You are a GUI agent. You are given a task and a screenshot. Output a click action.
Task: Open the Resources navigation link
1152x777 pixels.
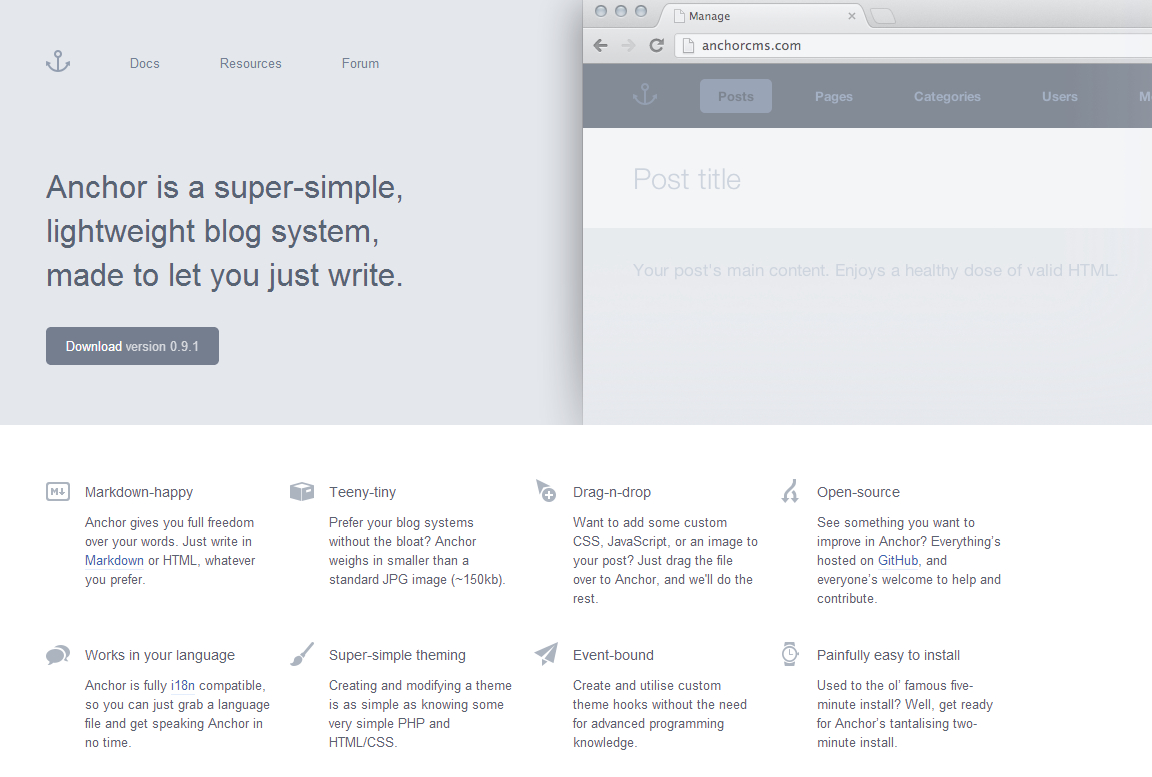tap(251, 63)
